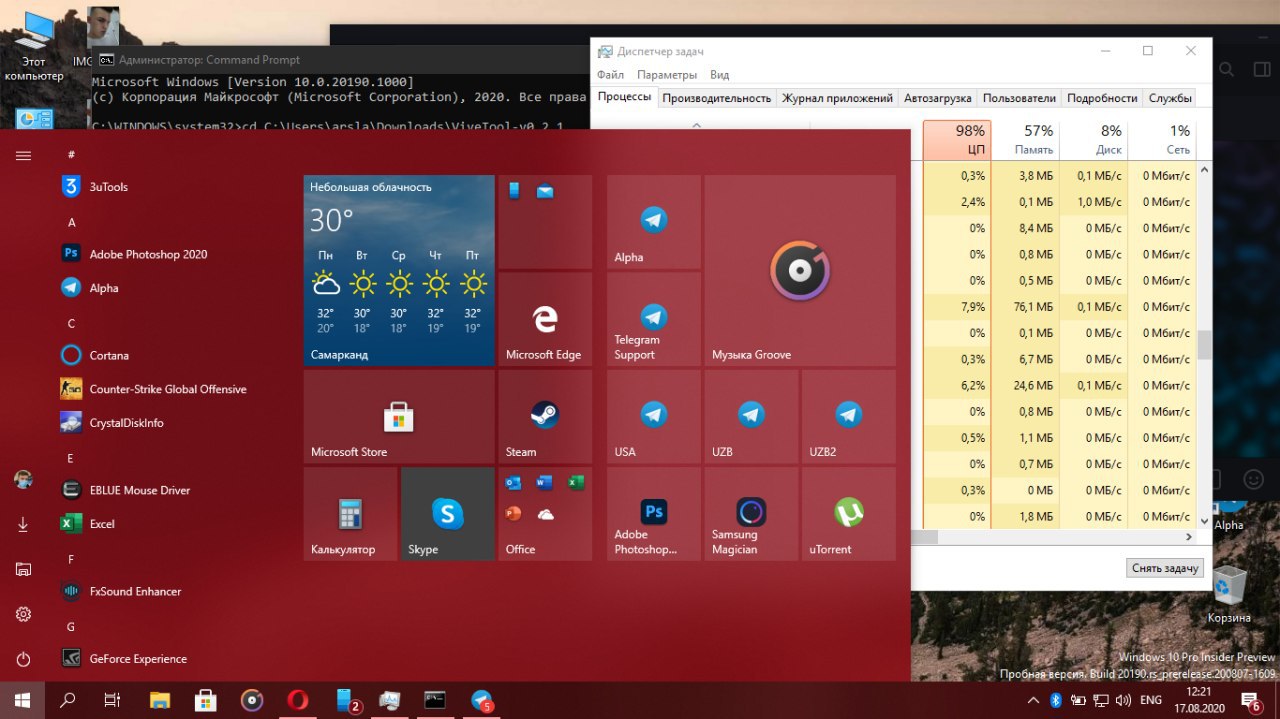Switch to Пользователи tab

pos(1019,98)
